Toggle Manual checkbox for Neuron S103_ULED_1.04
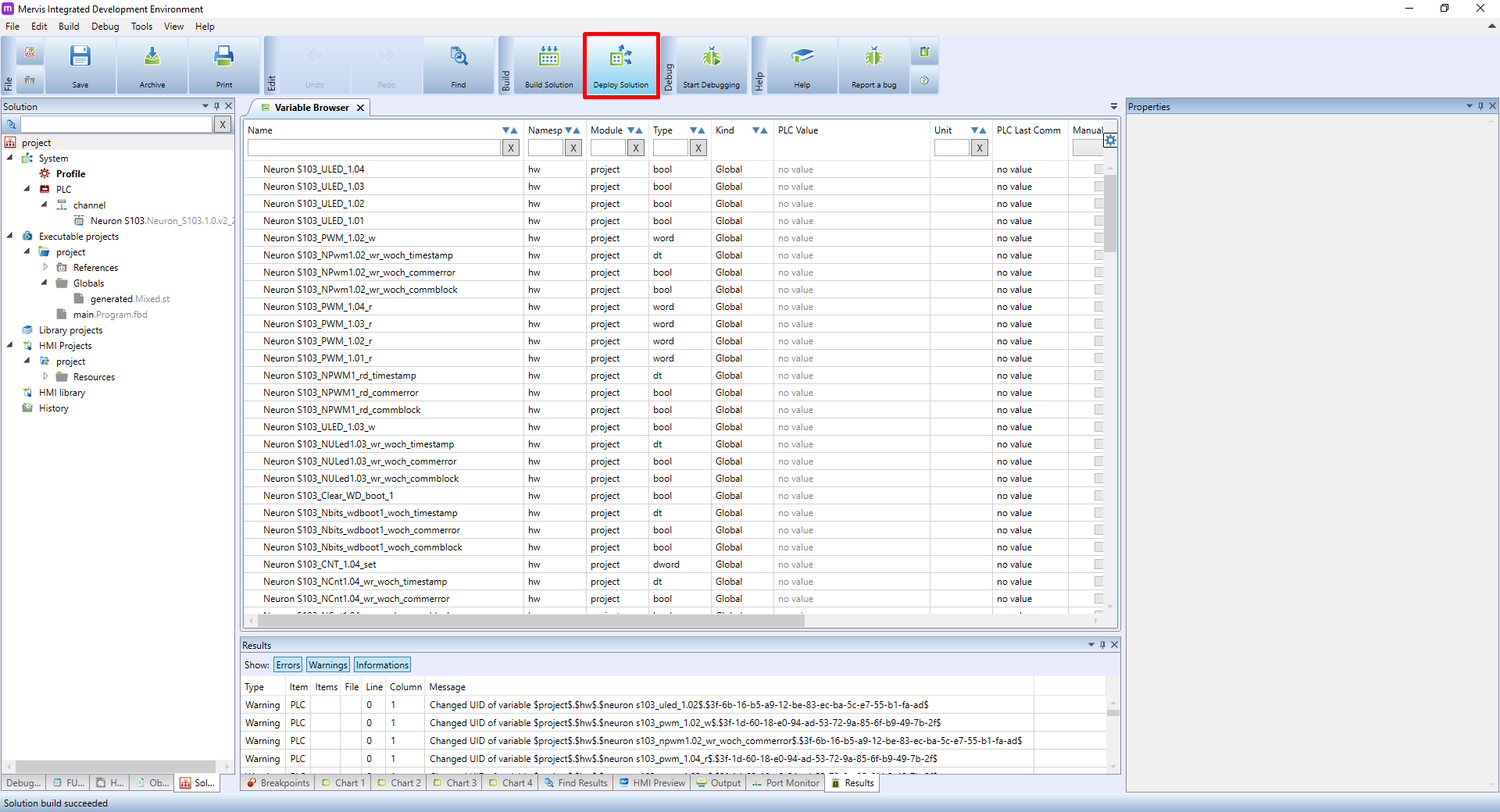 pyautogui.click(x=1098, y=169)
